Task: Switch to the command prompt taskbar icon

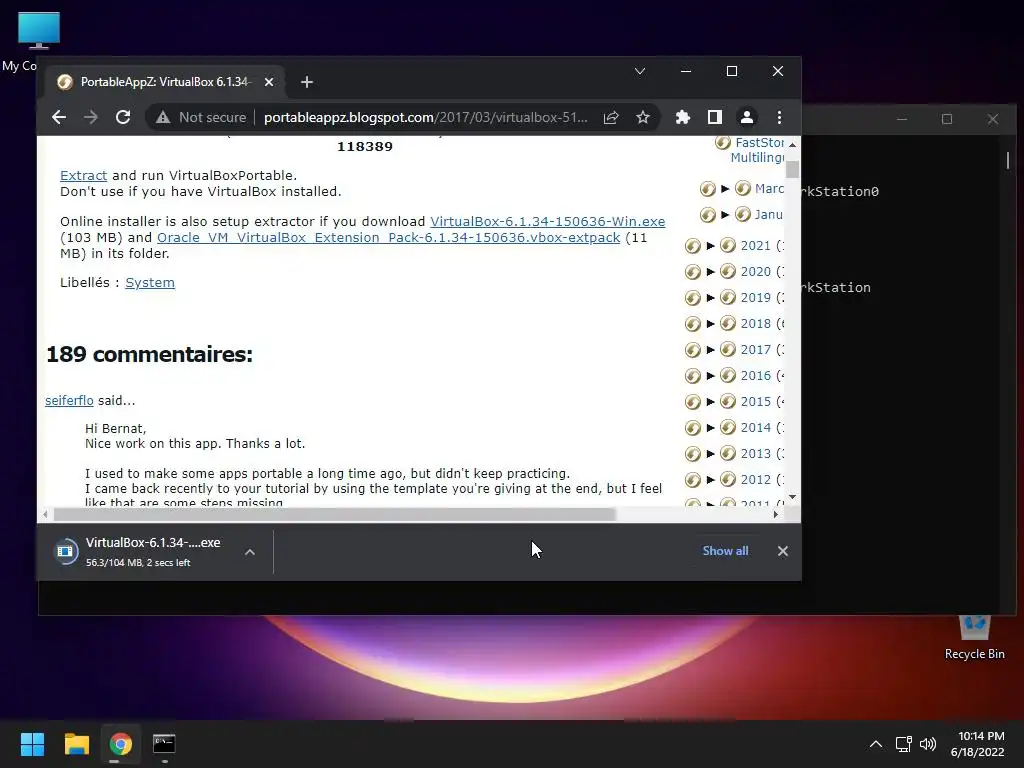Action: pyautogui.click(x=165, y=744)
